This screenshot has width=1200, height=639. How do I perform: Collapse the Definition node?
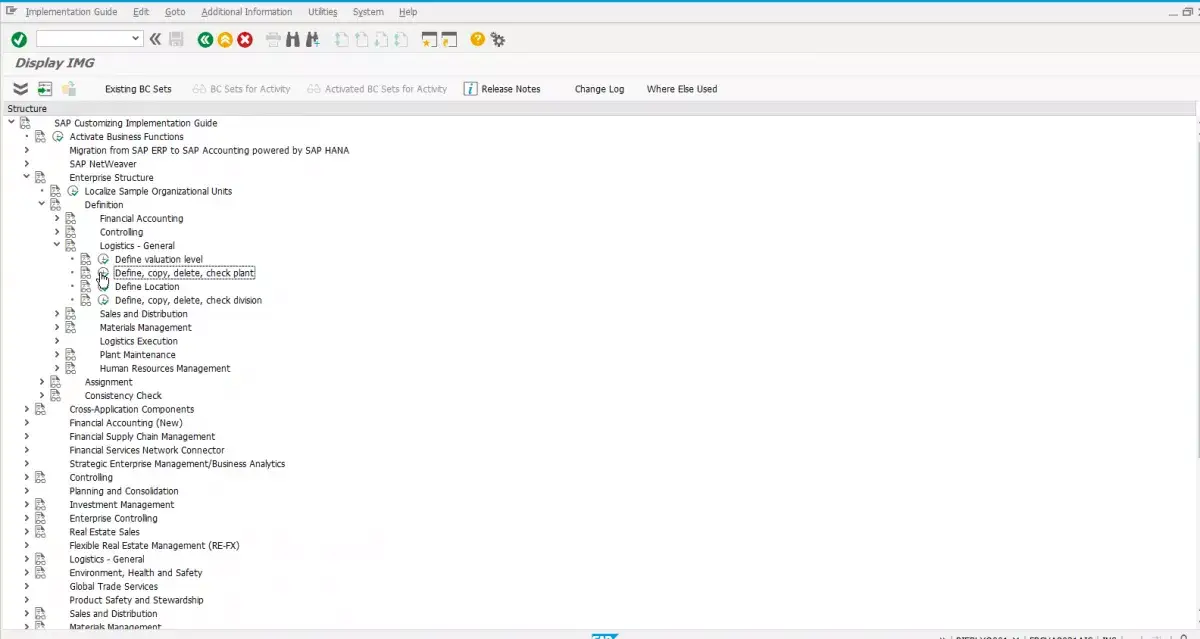[x=41, y=205]
